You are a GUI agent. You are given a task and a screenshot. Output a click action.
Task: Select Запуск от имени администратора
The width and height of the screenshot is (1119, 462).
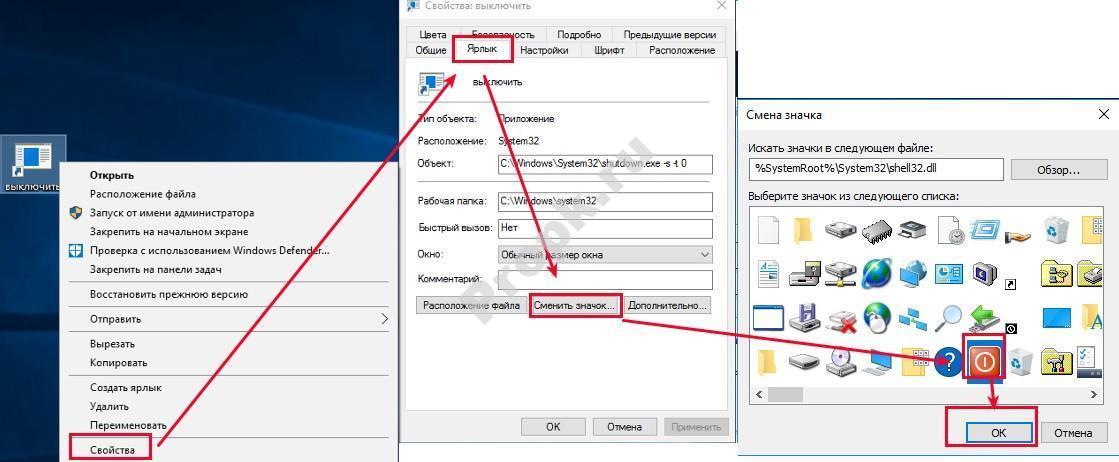click(x=172, y=213)
